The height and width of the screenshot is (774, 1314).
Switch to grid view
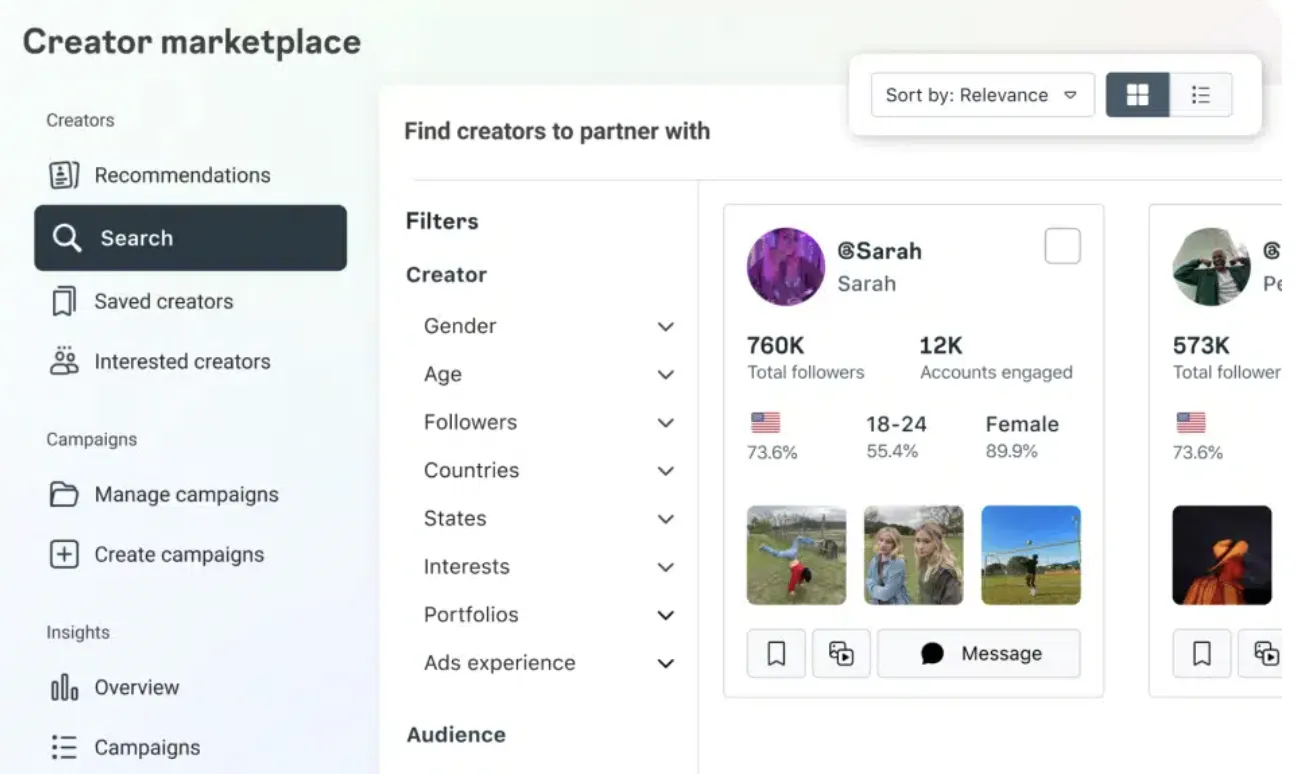coord(1138,95)
